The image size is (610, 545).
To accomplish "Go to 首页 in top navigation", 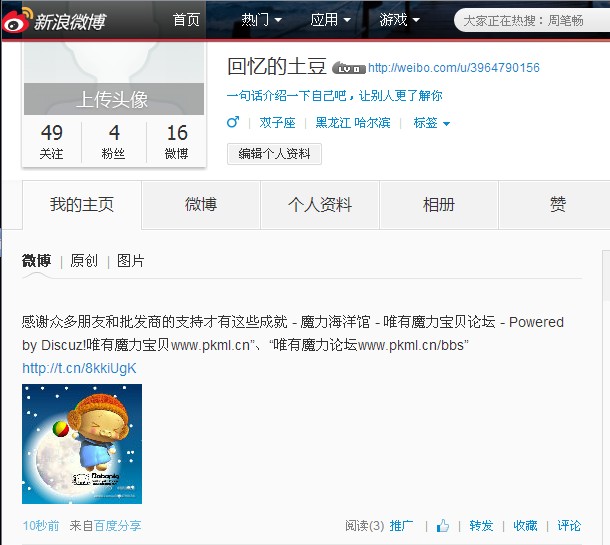I will [186, 20].
